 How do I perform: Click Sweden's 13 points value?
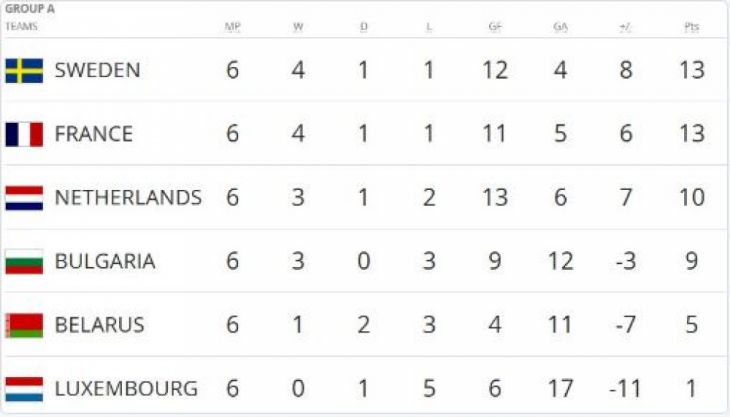click(691, 70)
